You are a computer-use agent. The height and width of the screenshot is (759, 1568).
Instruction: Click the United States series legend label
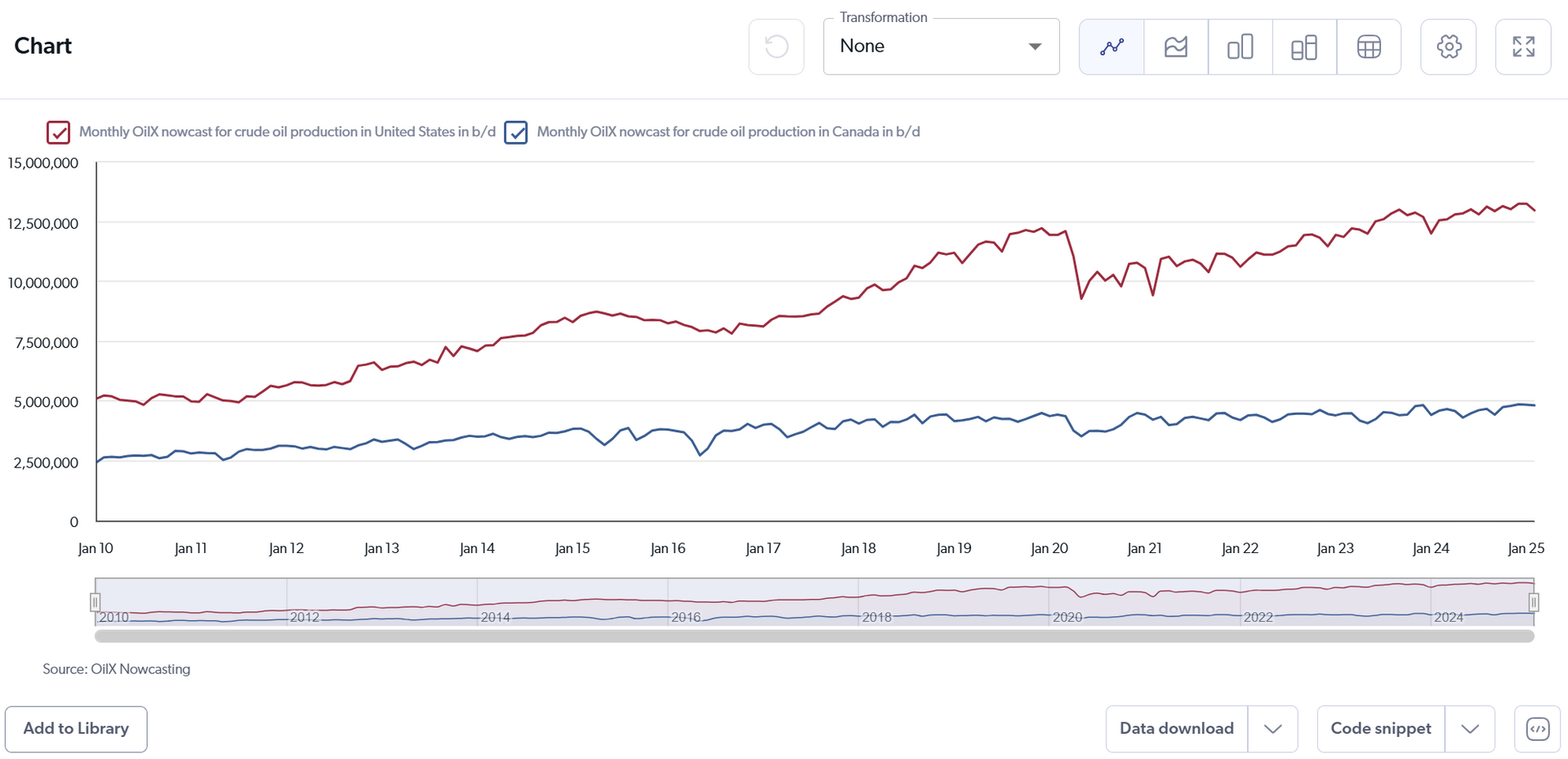click(287, 132)
